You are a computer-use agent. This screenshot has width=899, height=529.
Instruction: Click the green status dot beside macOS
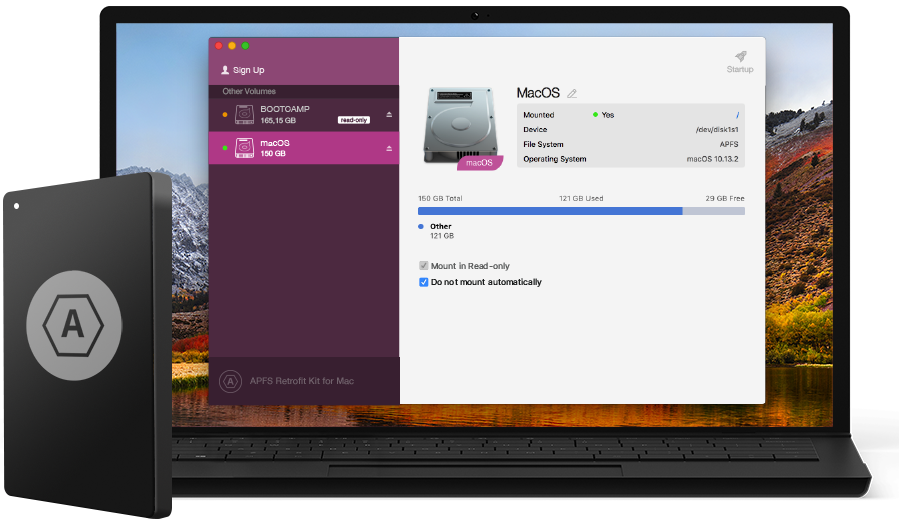pos(225,148)
